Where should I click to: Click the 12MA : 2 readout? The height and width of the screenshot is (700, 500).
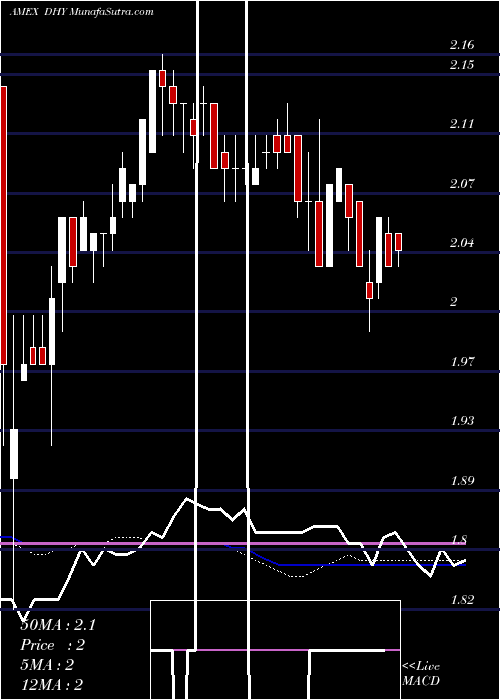52,685
